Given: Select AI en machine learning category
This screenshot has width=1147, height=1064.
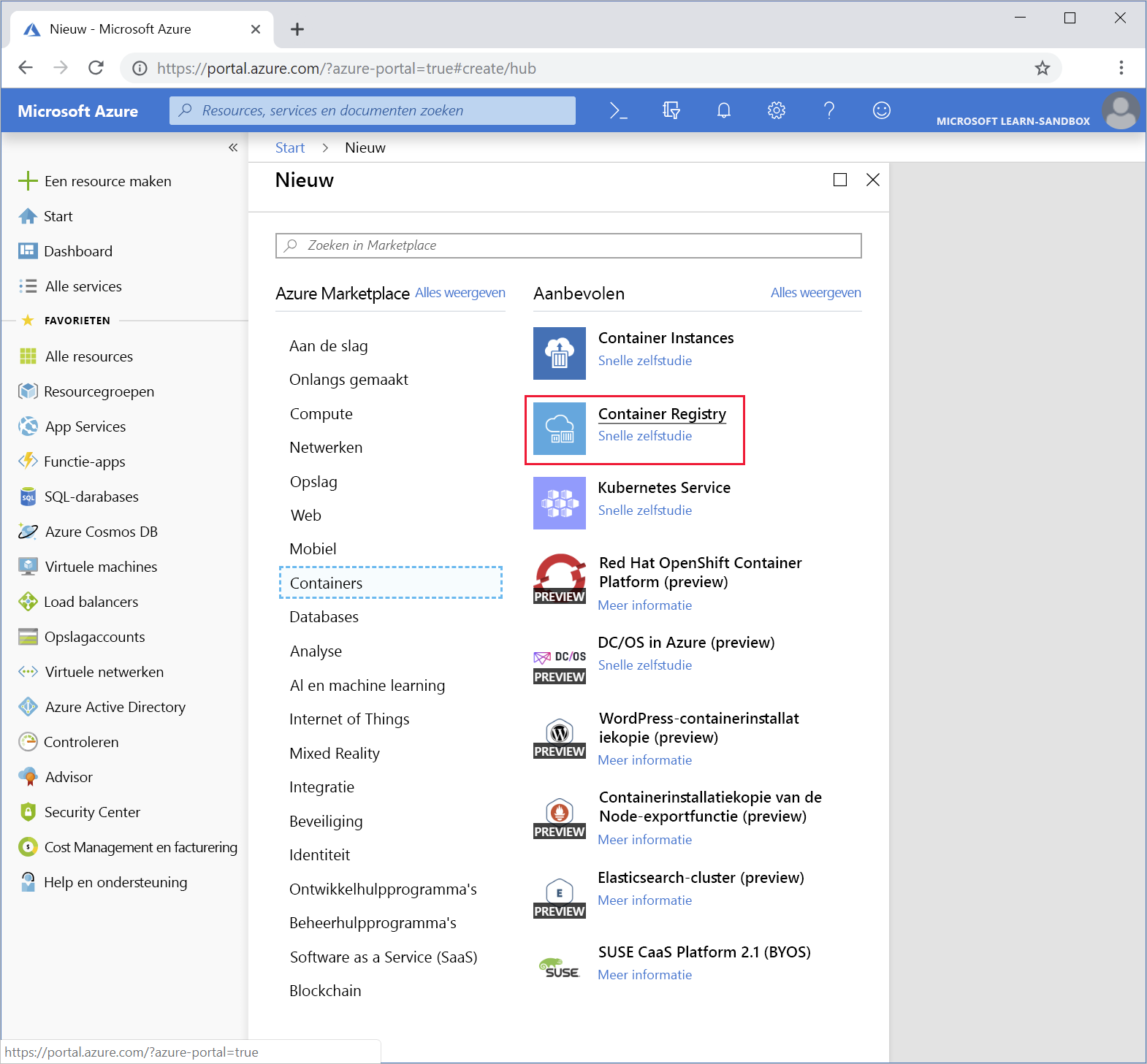Looking at the screenshot, I should (x=367, y=685).
